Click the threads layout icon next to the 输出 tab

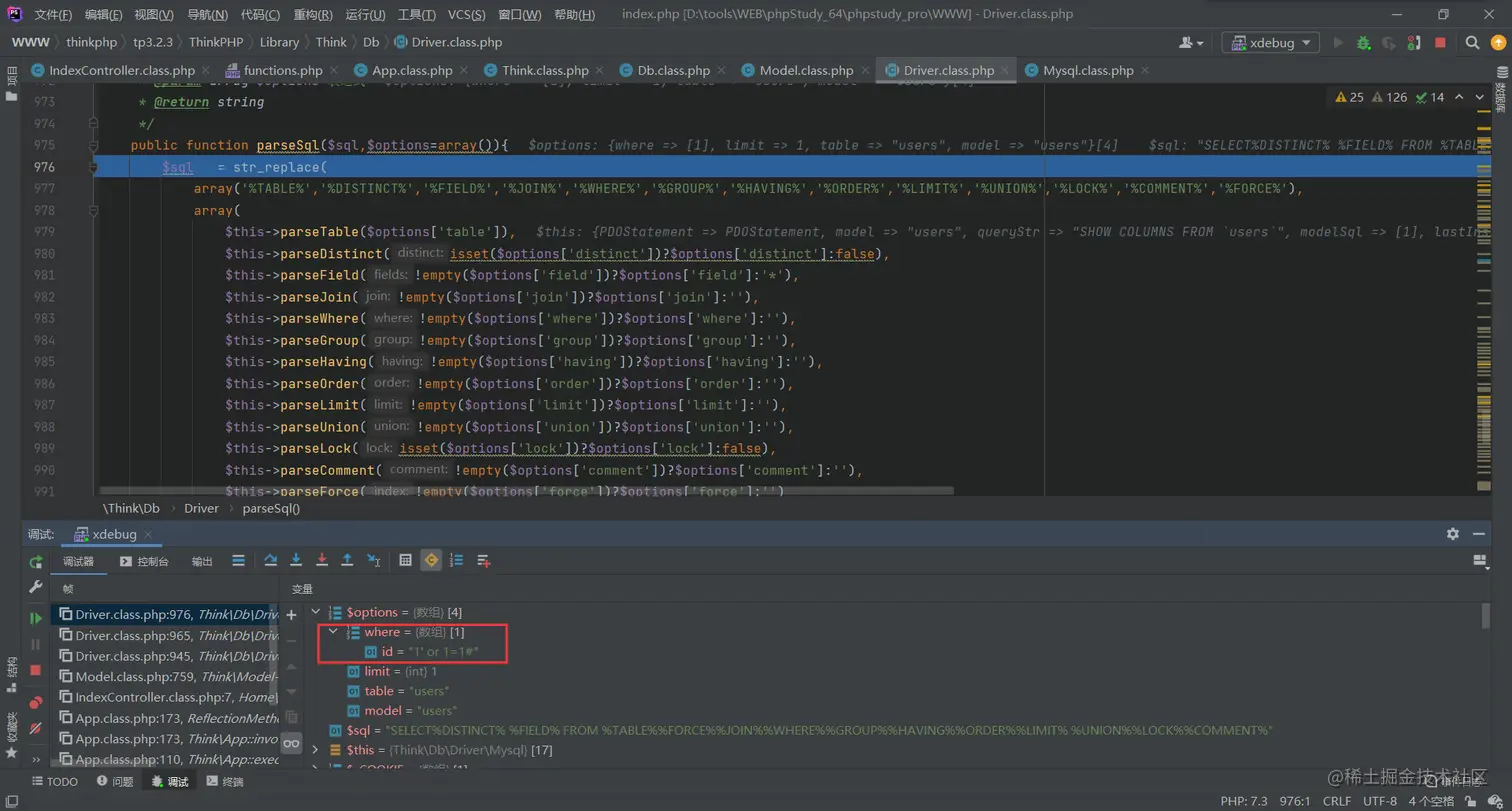click(238, 561)
